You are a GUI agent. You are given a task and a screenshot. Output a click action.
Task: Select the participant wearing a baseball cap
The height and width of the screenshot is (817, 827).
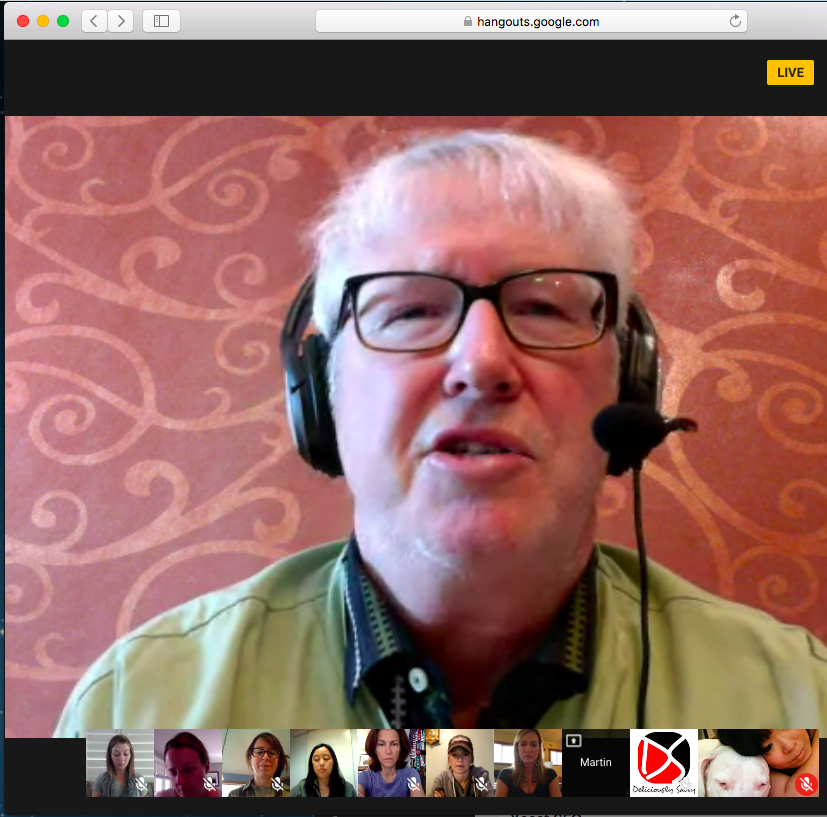click(x=459, y=763)
